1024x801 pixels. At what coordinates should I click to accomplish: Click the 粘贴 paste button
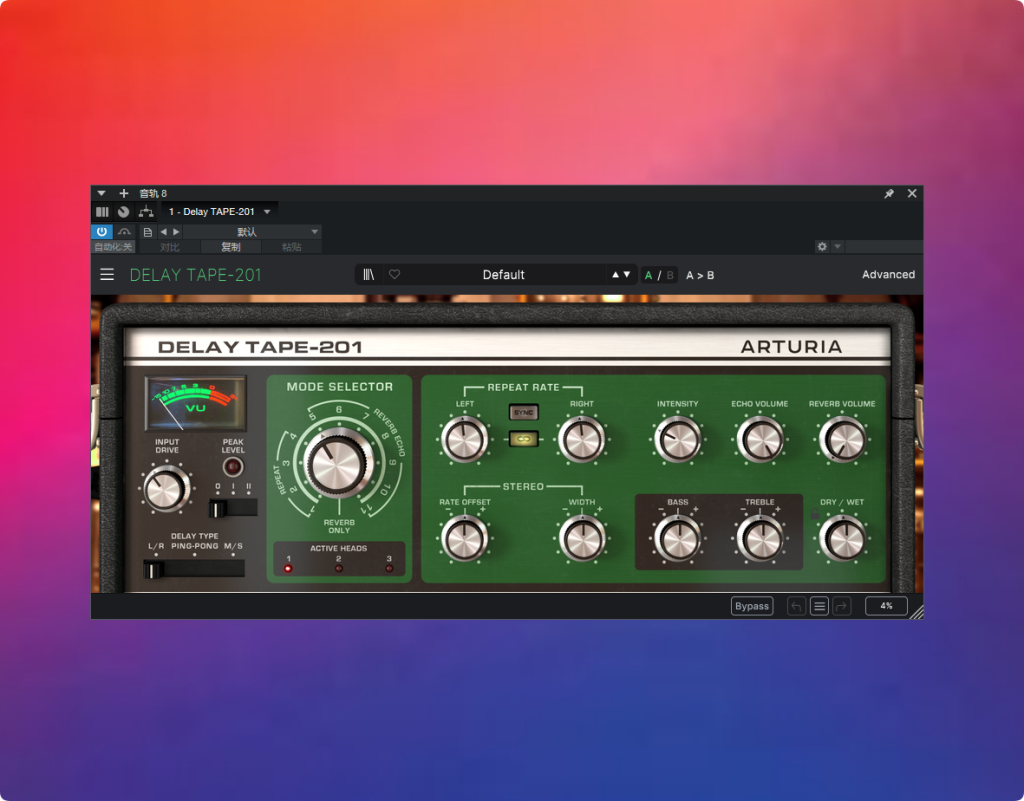coord(291,247)
